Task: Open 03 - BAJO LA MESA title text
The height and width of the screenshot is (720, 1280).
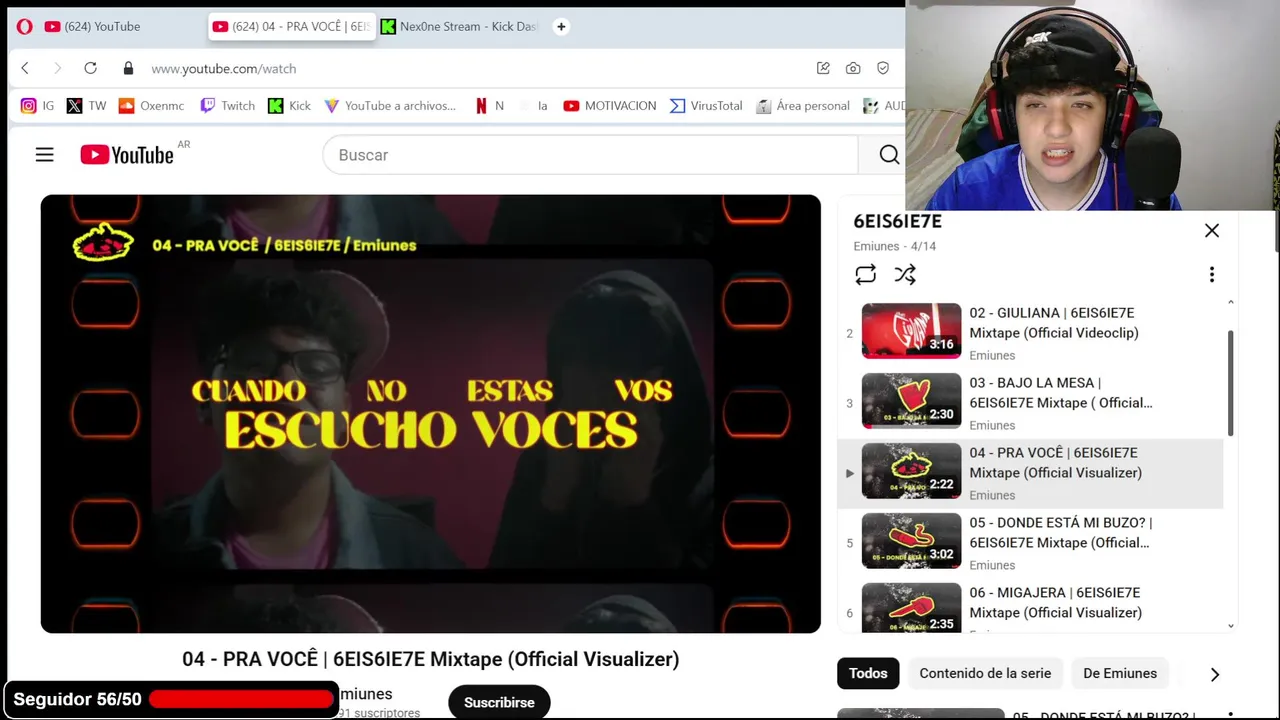Action: click(1061, 393)
